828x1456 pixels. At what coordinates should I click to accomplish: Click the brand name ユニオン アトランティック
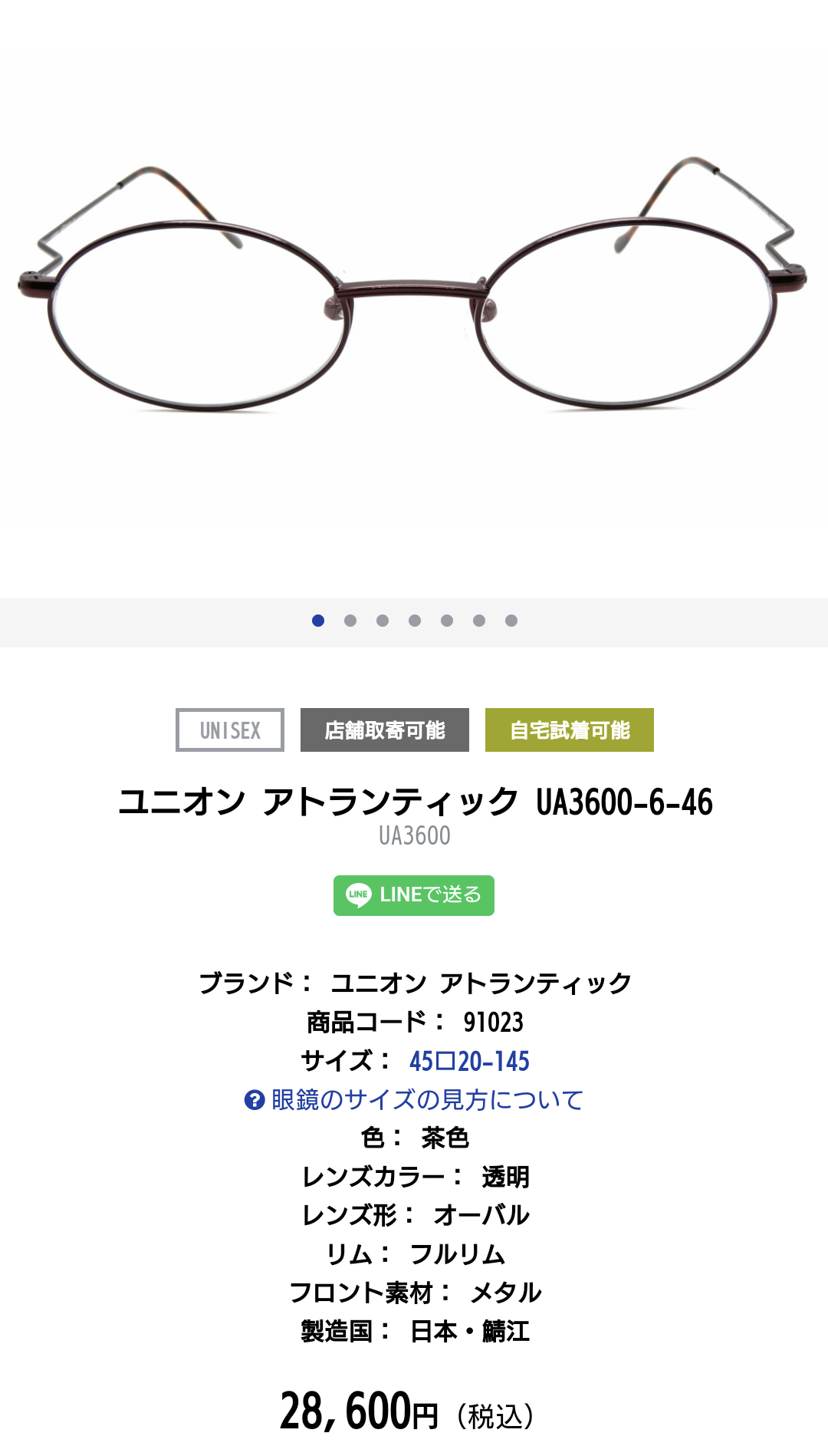click(x=481, y=983)
